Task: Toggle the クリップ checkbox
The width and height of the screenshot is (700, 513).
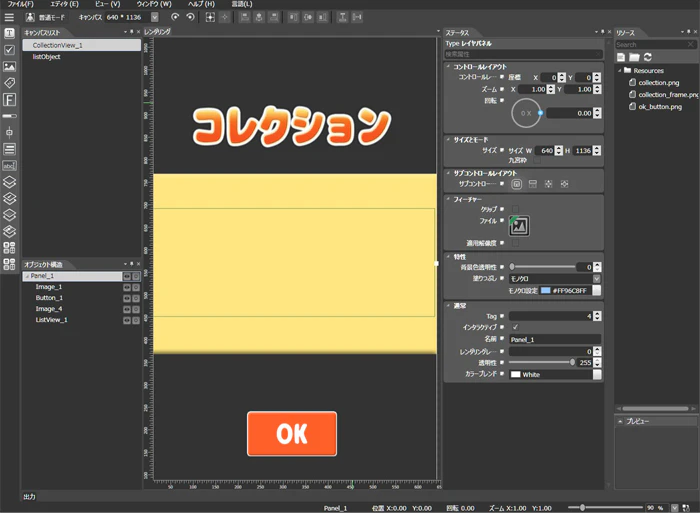Action: tap(515, 209)
